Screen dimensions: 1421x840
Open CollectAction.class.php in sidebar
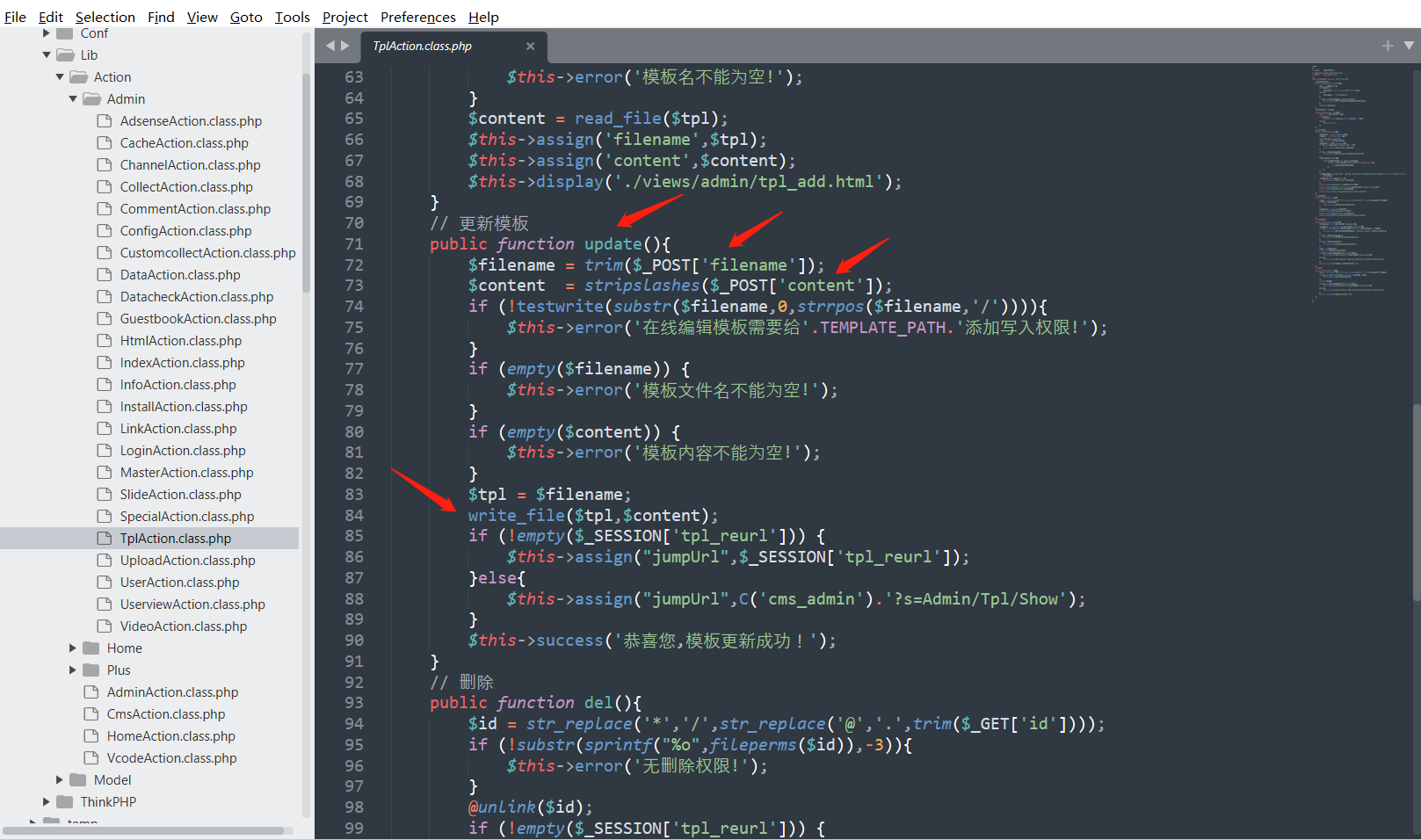[186, 187]
